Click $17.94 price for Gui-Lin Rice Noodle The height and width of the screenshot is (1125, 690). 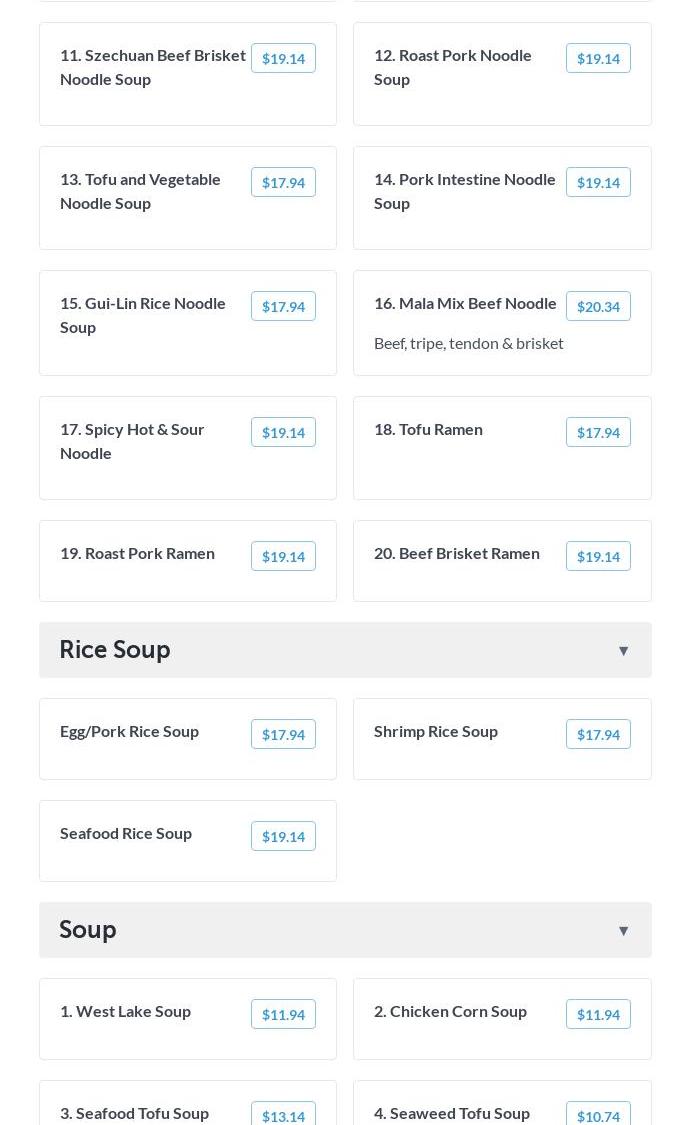pyautogui.click(x=283, y=307)
